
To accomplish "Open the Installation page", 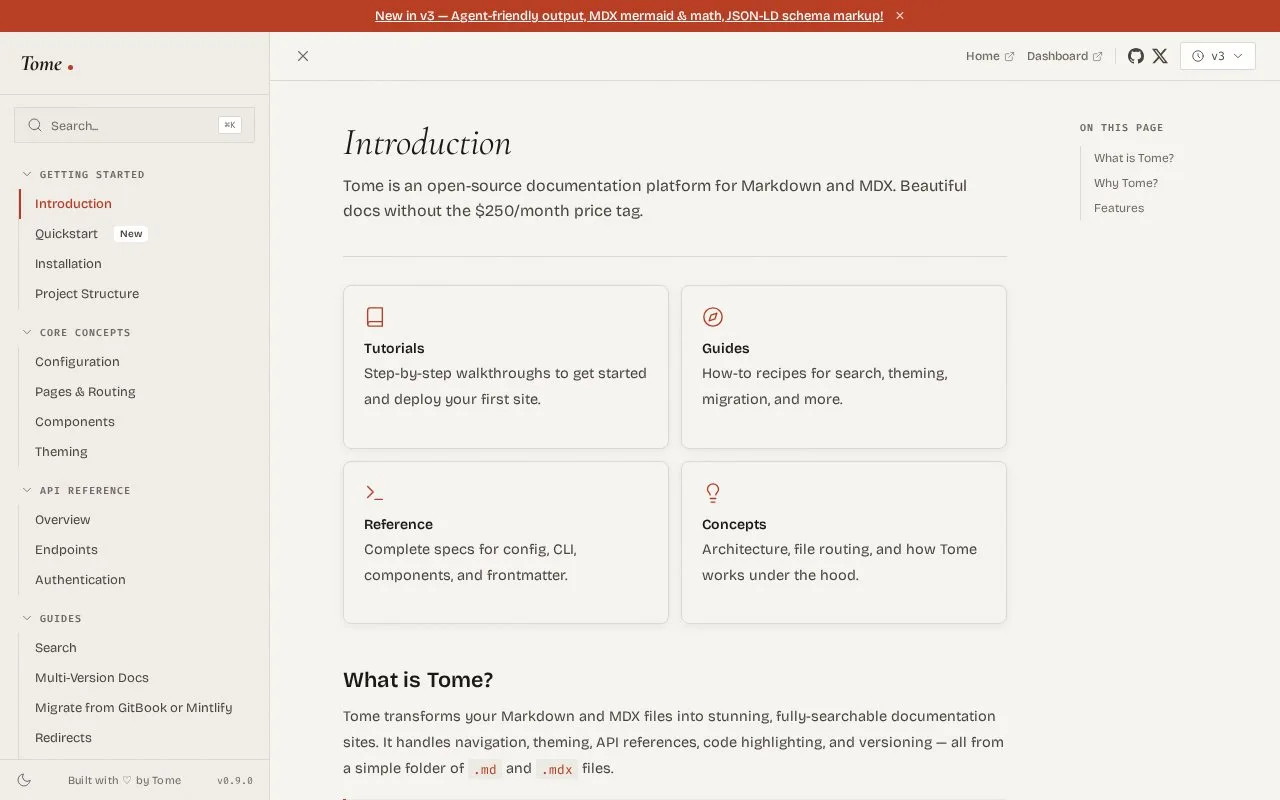I will click(68, 264).
